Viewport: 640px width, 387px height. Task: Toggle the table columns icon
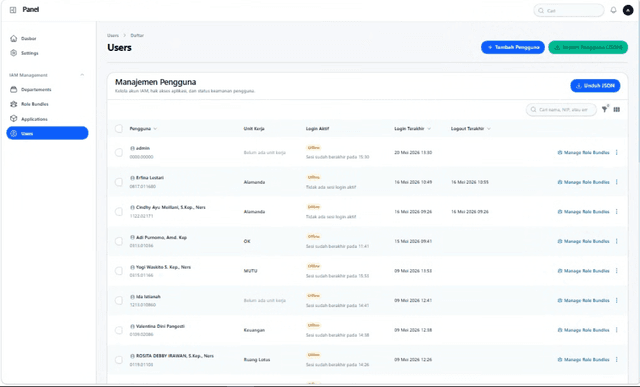click(x=617, y=109)
